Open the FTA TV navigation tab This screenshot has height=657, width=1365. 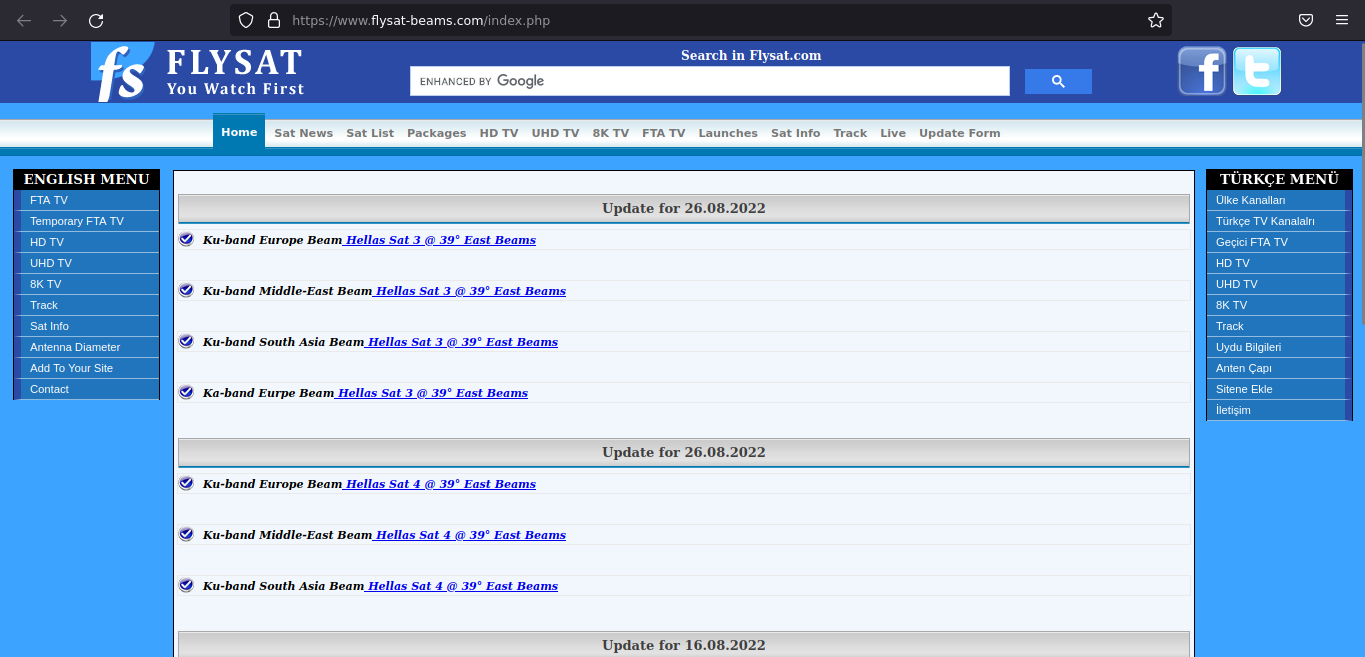pos(664,133)
